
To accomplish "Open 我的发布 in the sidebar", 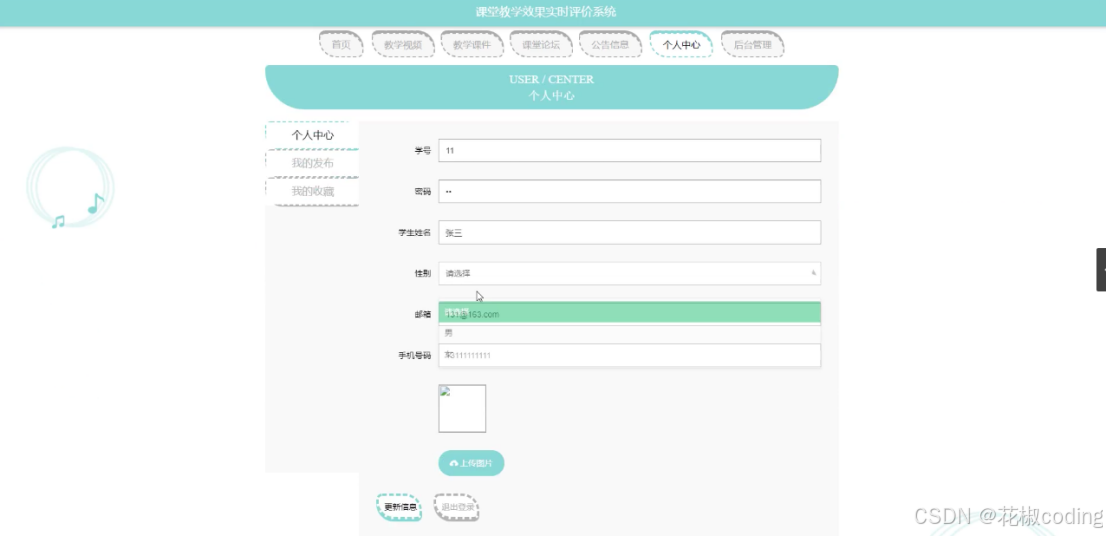I will pyautogui.click(x=313, y=163).
